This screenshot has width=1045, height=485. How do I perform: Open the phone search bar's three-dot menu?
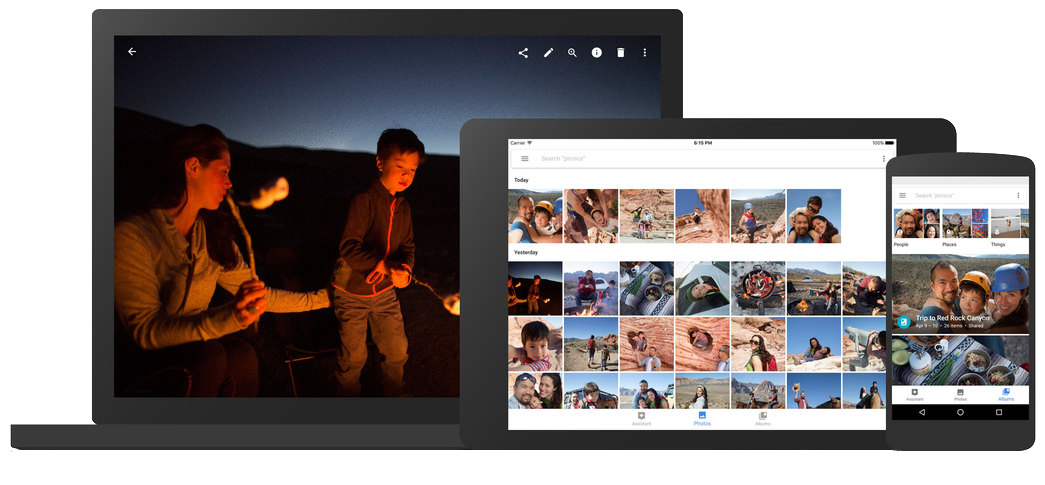(1018, 195)
